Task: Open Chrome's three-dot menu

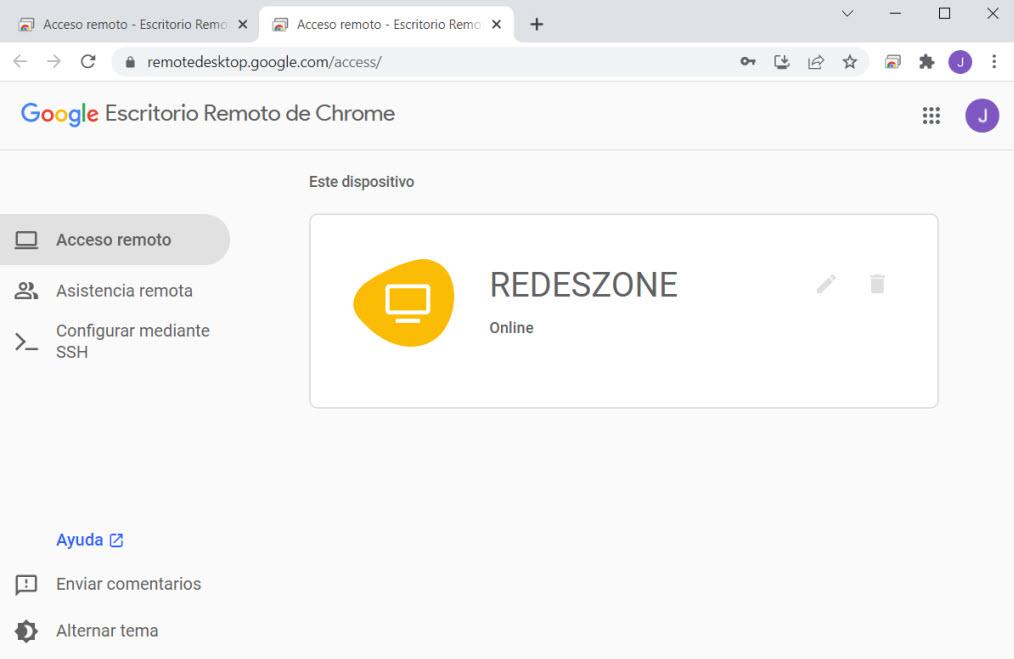Action: [994, 61]
